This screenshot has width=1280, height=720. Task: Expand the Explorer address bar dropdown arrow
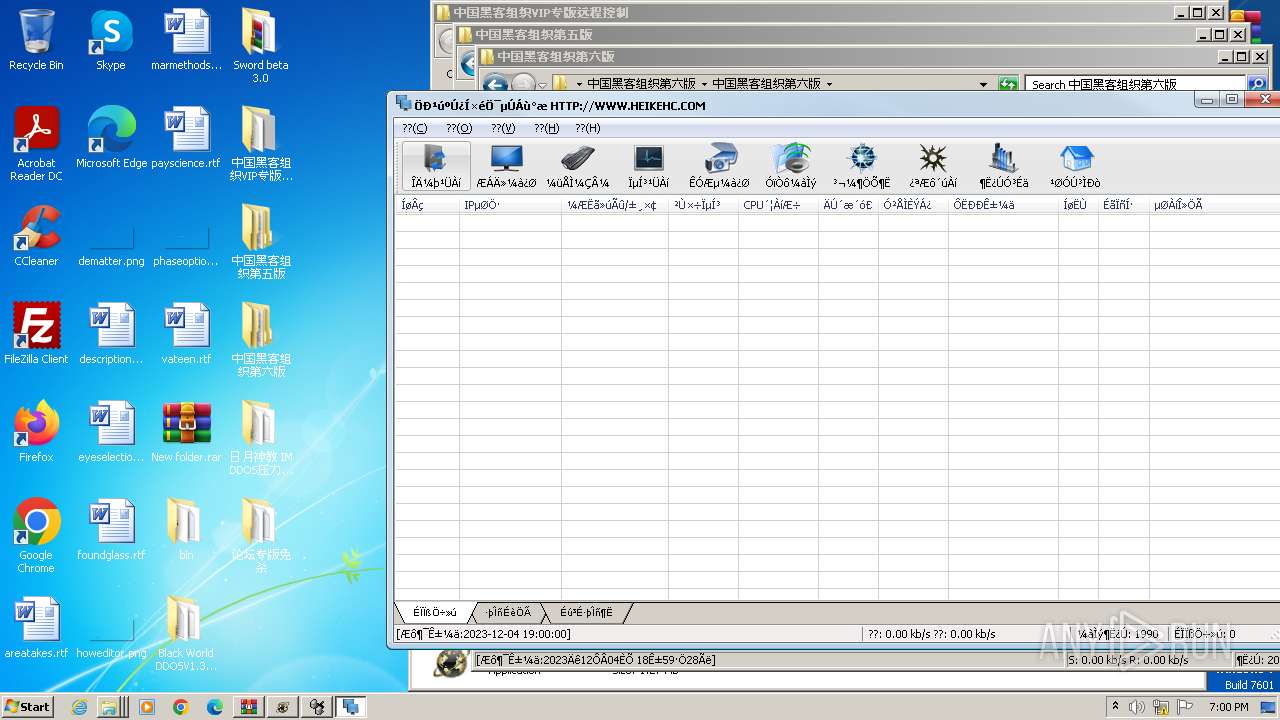983,84
